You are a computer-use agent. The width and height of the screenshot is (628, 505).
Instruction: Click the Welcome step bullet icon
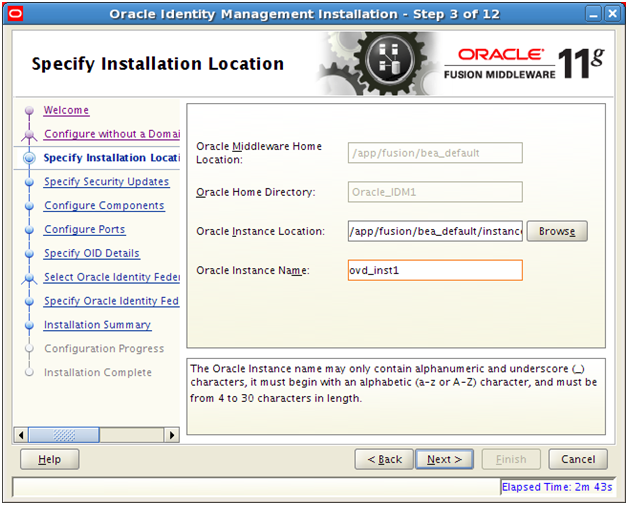tap(29, 110)
